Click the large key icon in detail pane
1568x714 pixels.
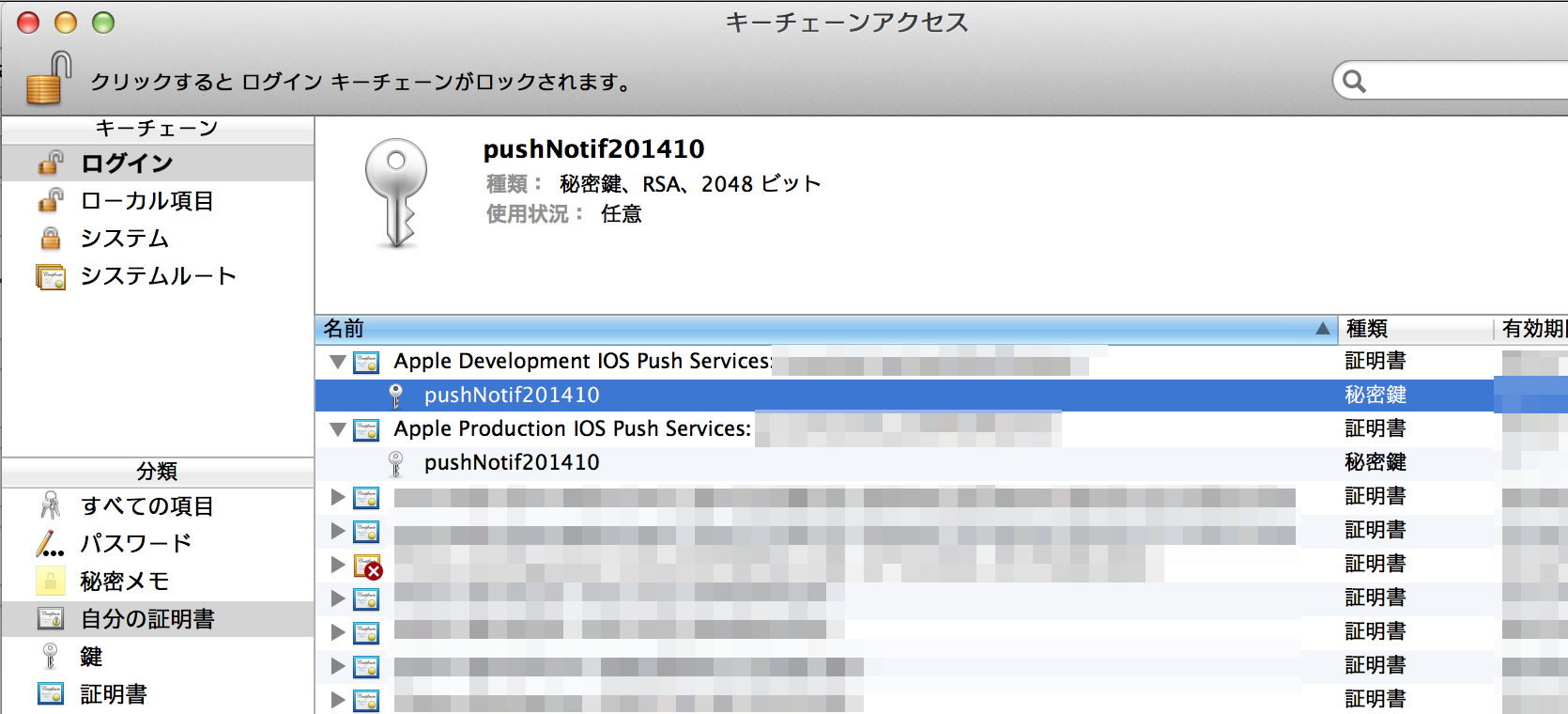click(396, 194)
